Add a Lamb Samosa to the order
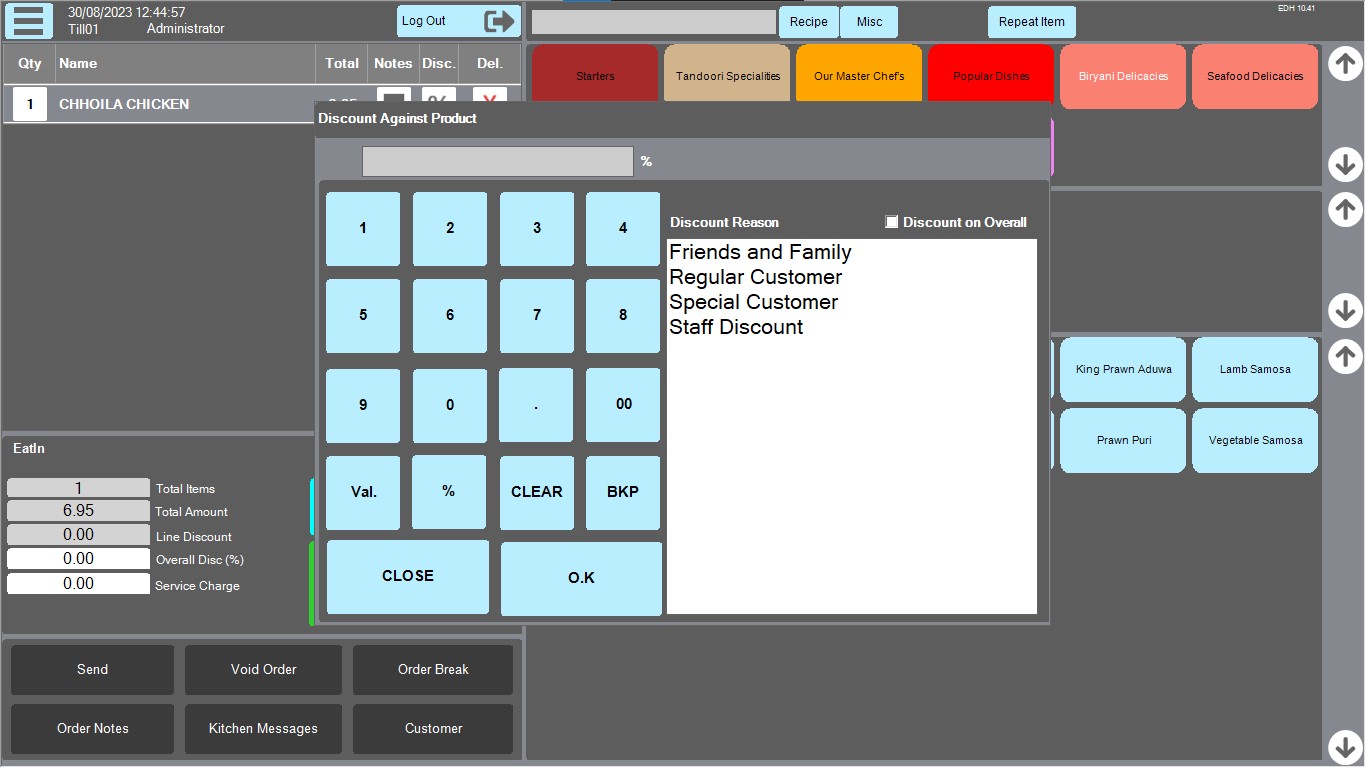This screenshot has width=1366, height=768. tap(1255, 369)
